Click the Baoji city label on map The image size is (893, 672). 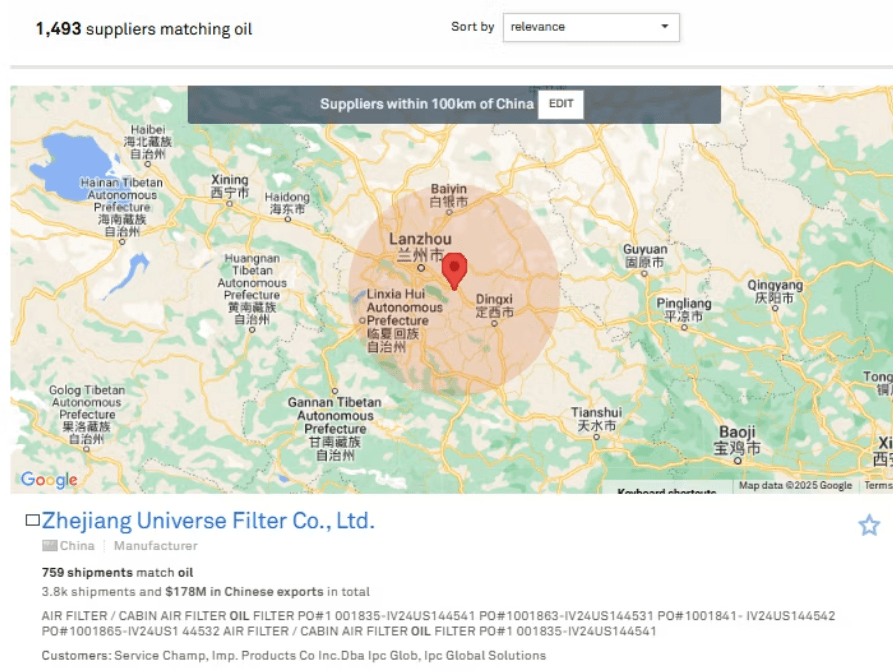(x=737, y=440)
